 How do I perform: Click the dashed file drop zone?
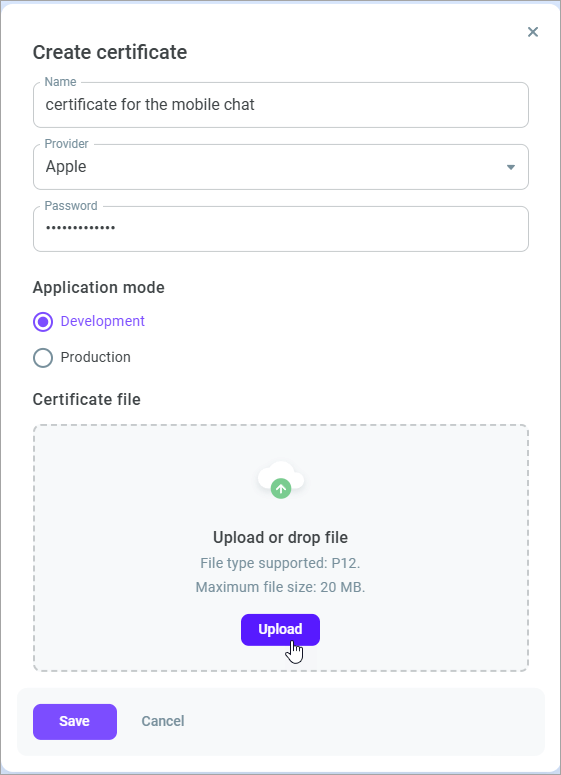point(281,548)
